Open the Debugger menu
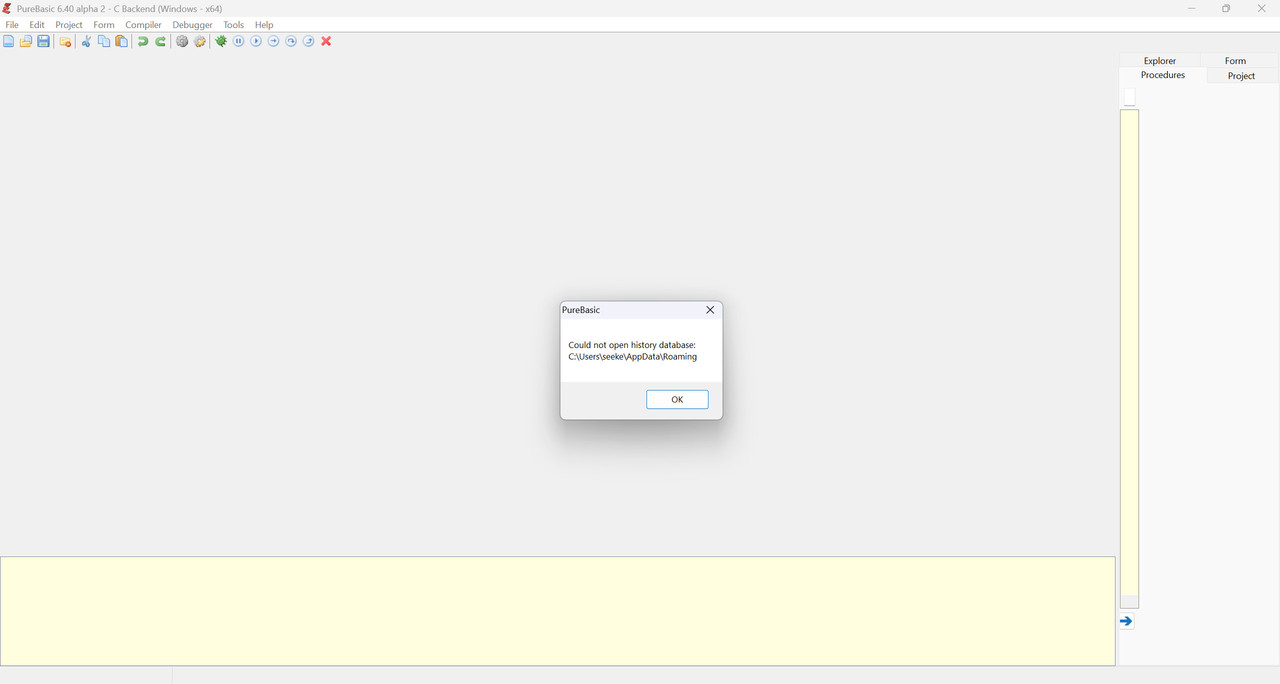This screenshot has height=684, width=1280. 192,25
